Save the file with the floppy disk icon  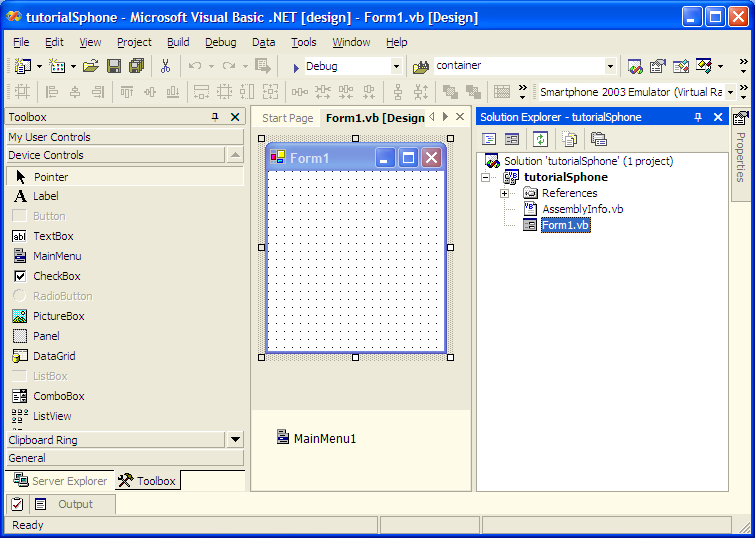(x=114, y=66)
